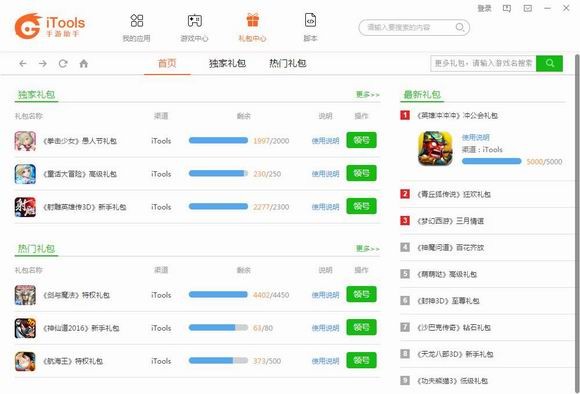
Task: Open 使用说明 for 童话大冒险 礼包
Action: [x=326, y=174]
